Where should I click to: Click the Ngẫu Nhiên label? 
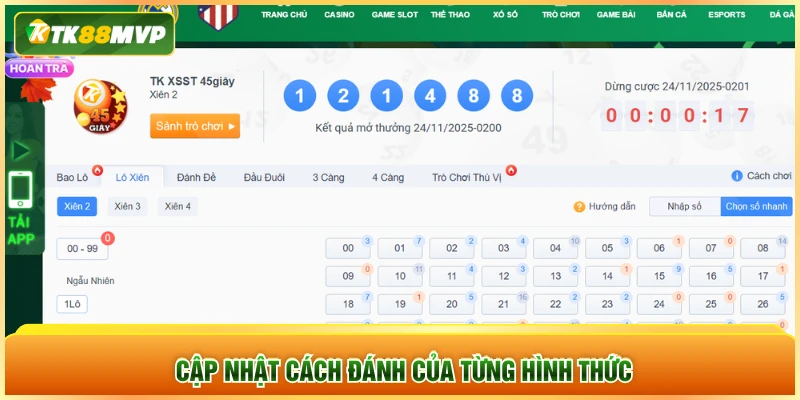90,281
